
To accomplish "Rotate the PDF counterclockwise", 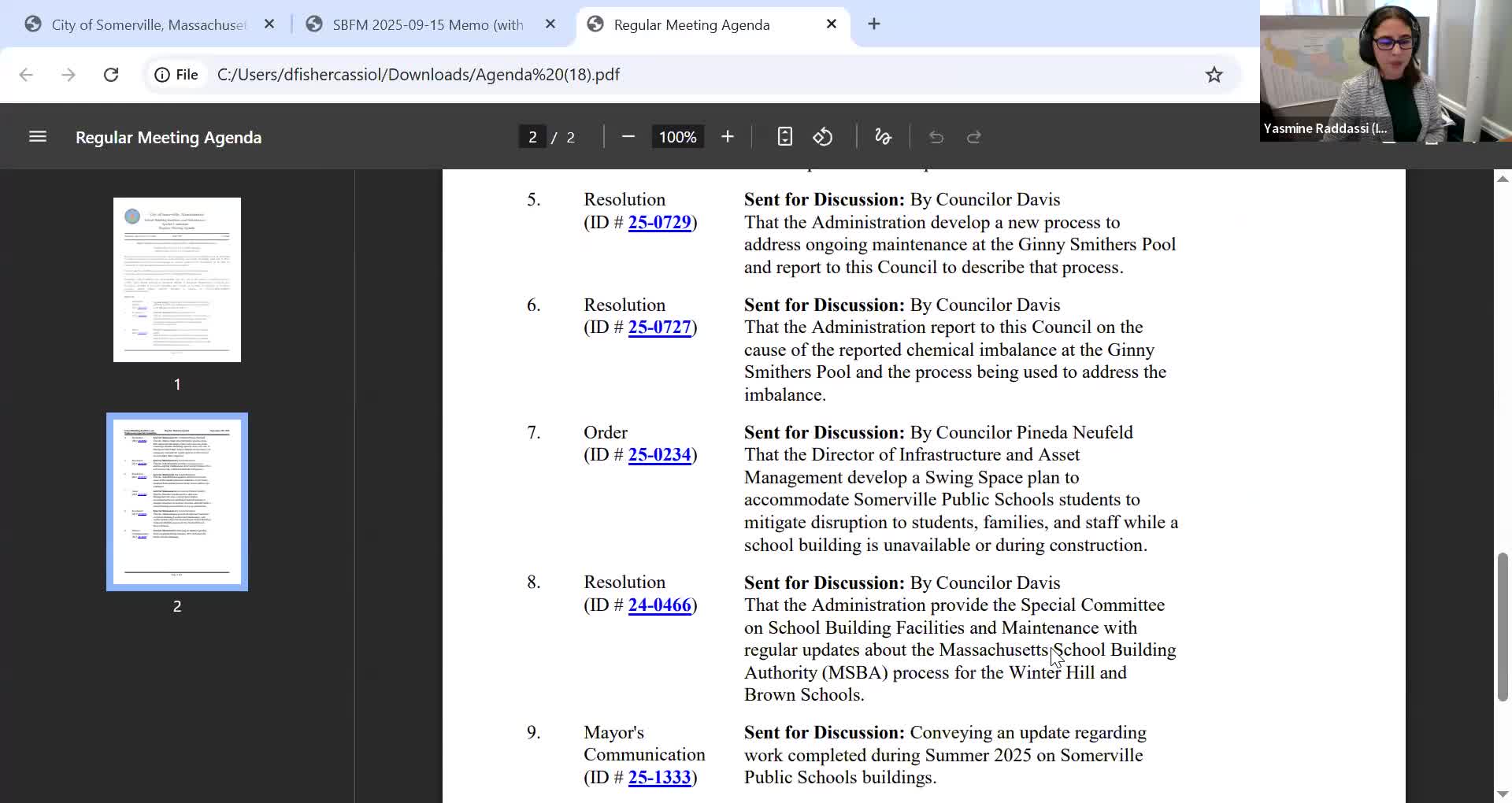I will 823,137.
